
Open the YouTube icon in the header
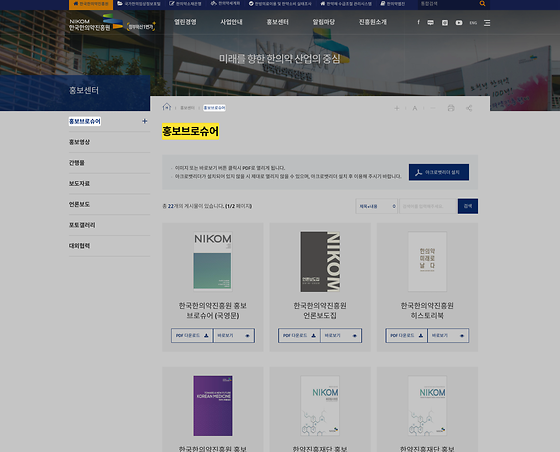click(x=459, y=23)
